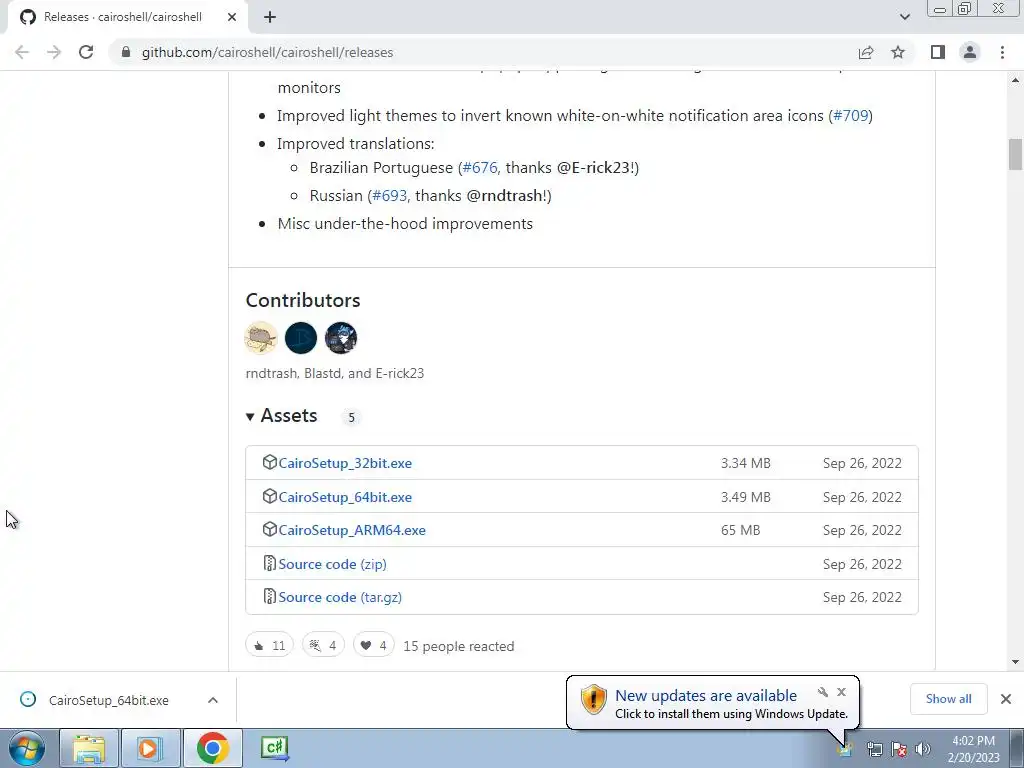Image resolution: width=1024 pixels, height=768 pixels.
Task: Bookmark this page with the star icon
Action: [x=898, y=52]
